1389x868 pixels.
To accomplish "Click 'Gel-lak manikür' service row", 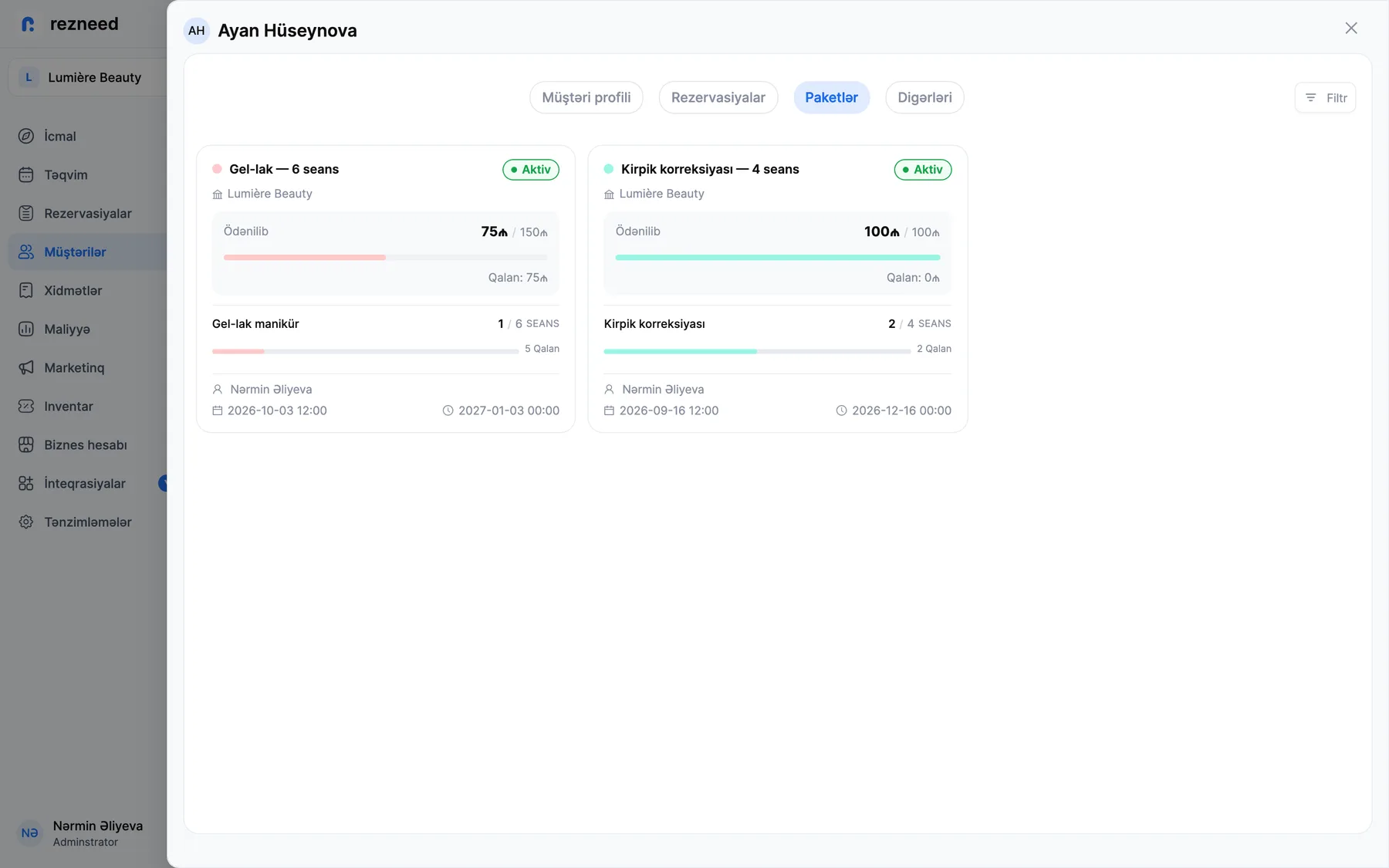I will 386,324.
